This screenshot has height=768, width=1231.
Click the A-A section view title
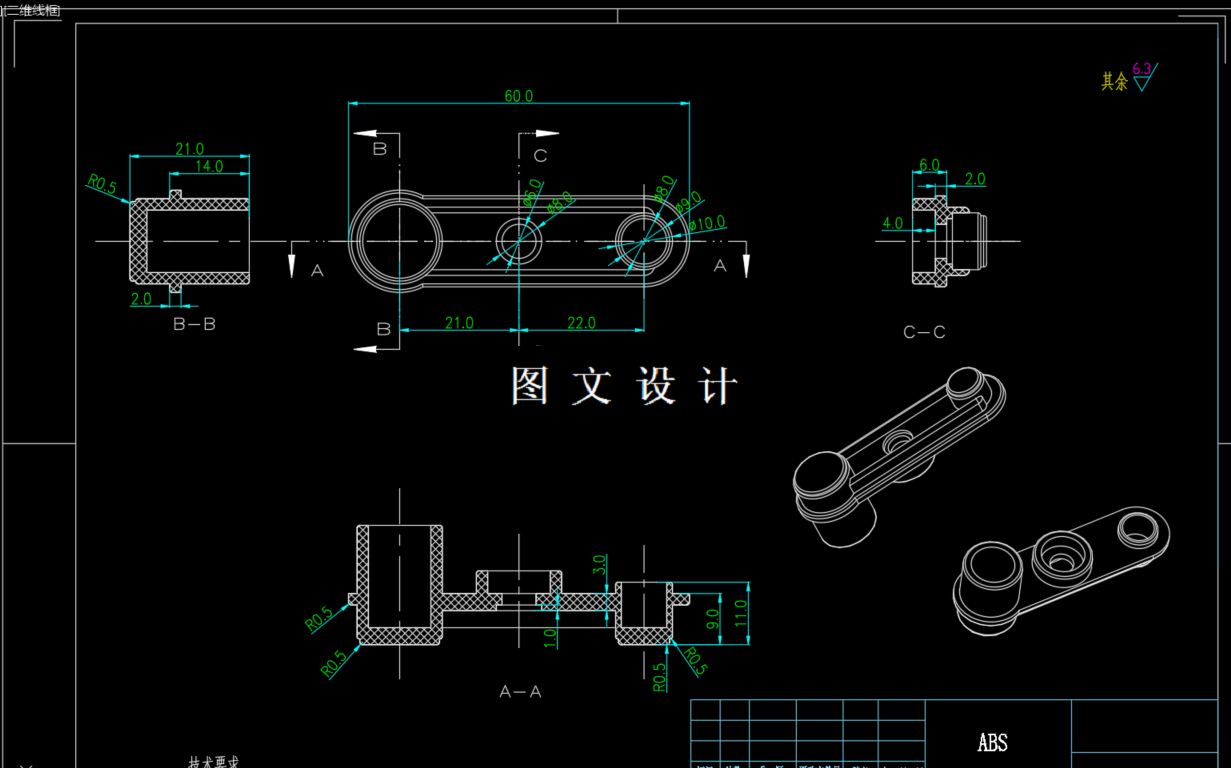point(520,691)
